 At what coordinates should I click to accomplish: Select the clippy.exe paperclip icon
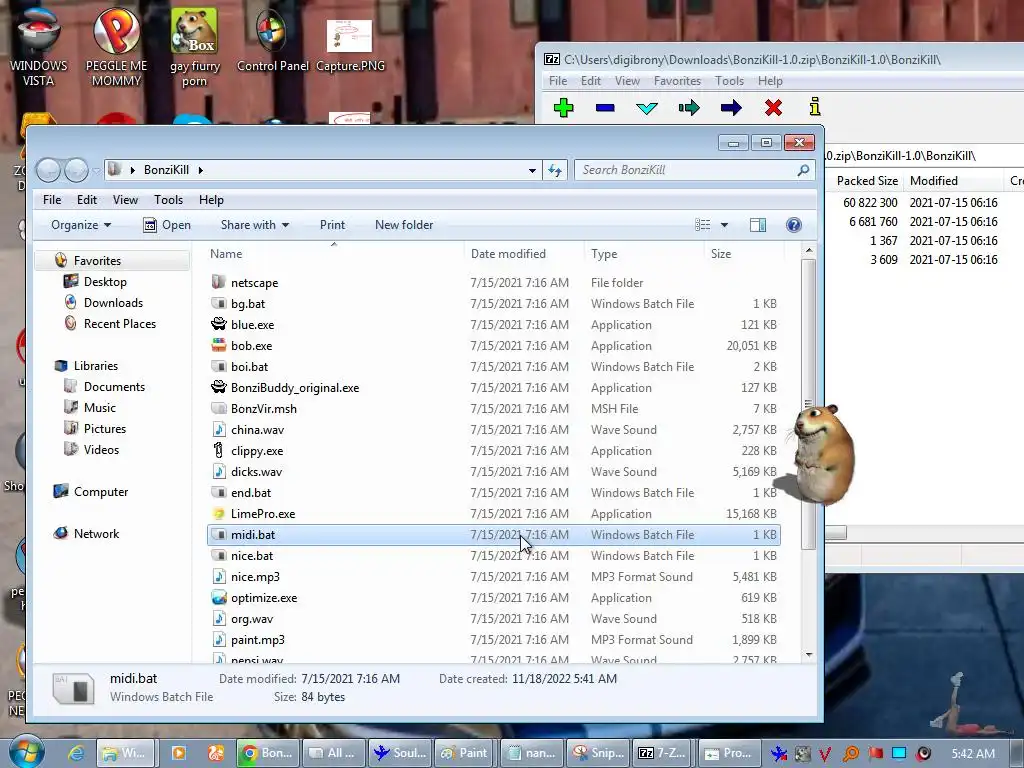[219, 451]
